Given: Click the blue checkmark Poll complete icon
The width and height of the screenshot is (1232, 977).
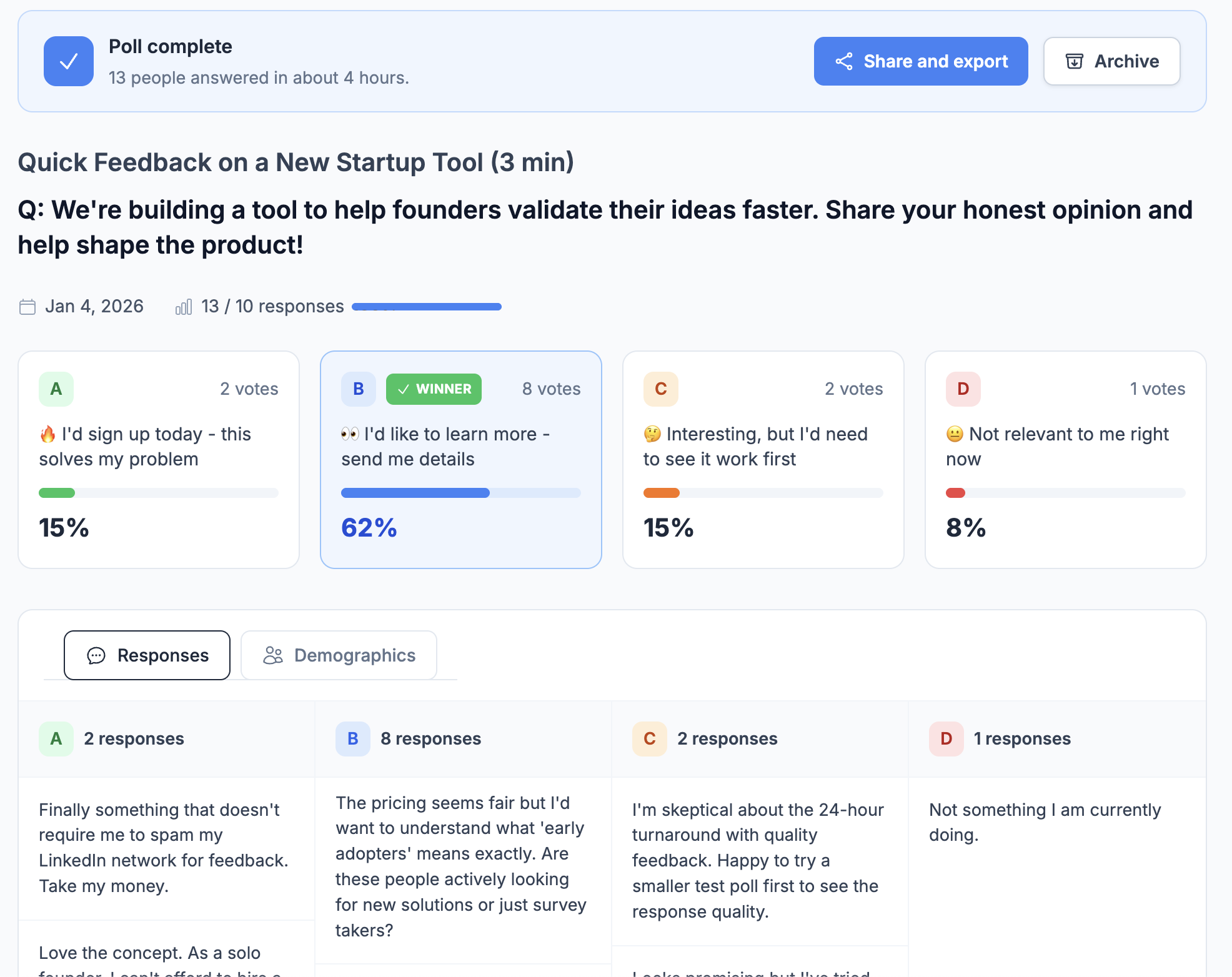Looking at the screenshot, I should pos(68,61).
